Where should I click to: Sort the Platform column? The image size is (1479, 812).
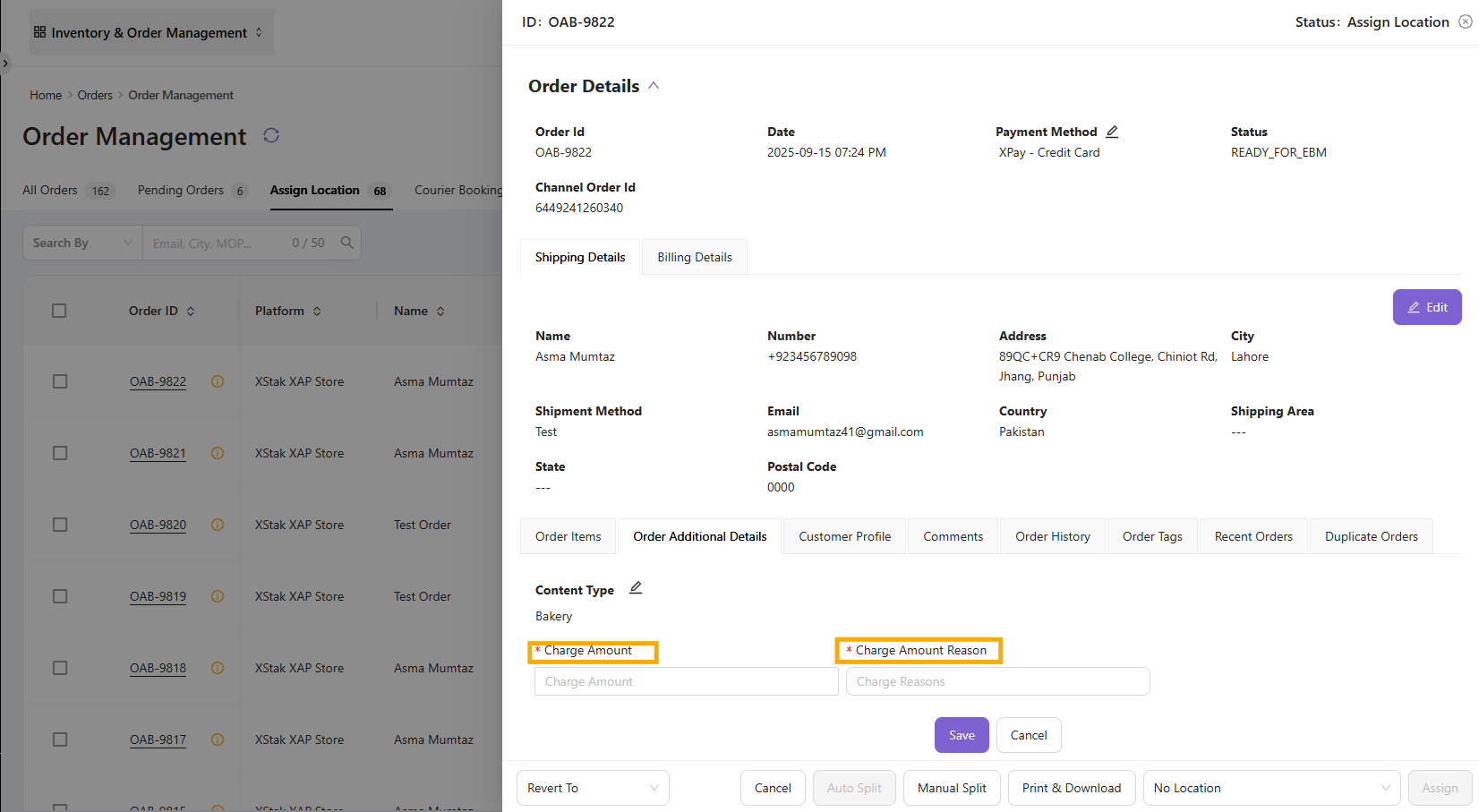(x=317, y=312)
